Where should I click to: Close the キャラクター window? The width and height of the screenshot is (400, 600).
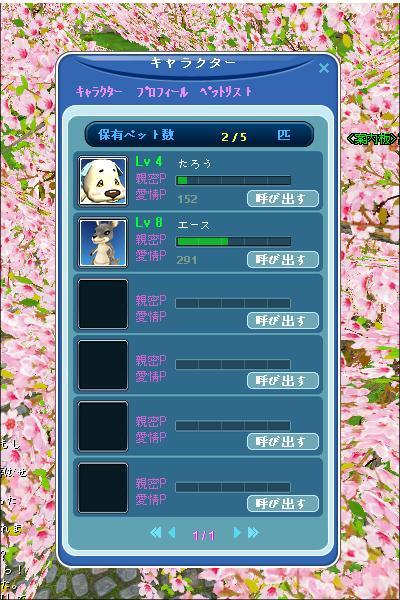click(324, 68)
